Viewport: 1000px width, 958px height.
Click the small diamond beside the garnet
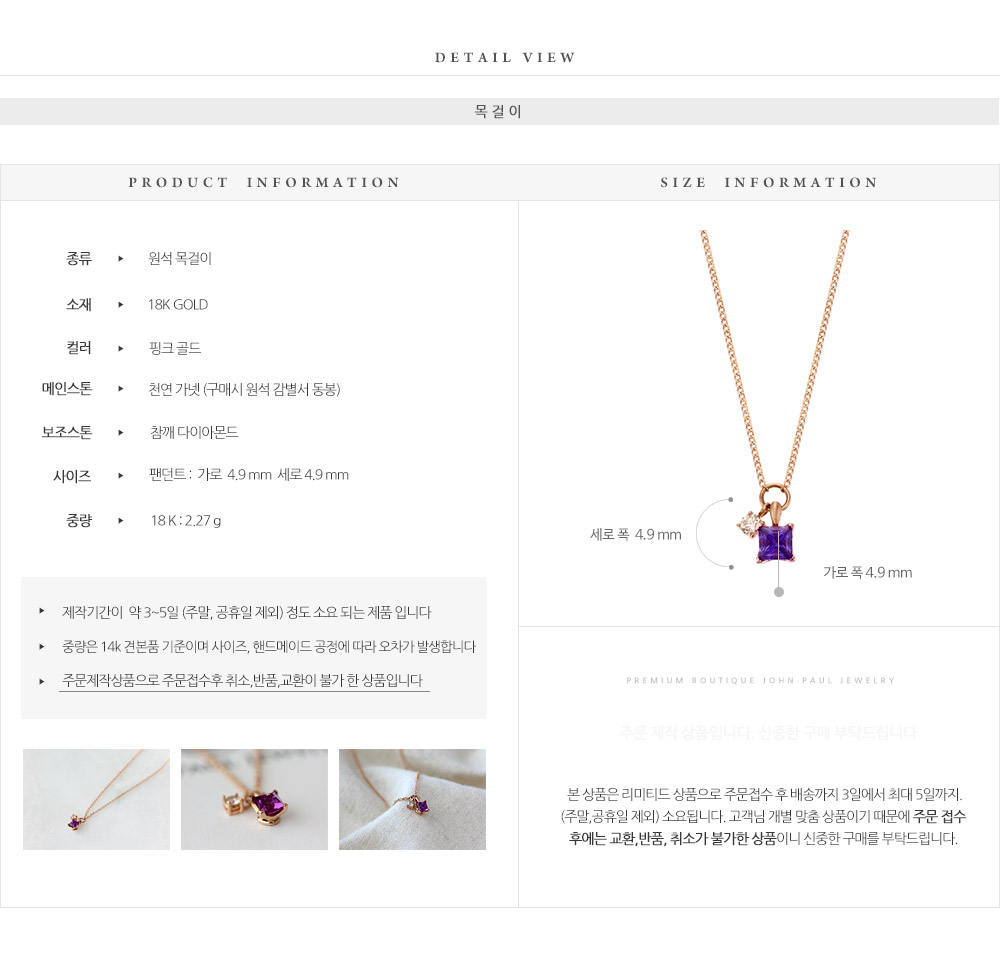coord(749,524)
